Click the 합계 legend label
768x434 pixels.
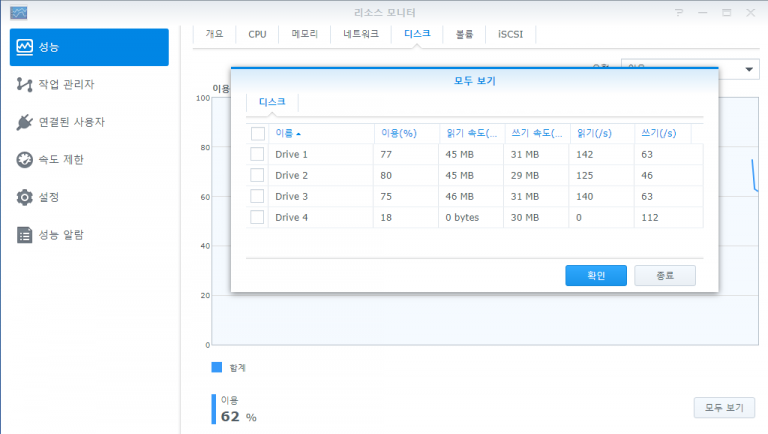pyautogui.click(x=238, y=368)
